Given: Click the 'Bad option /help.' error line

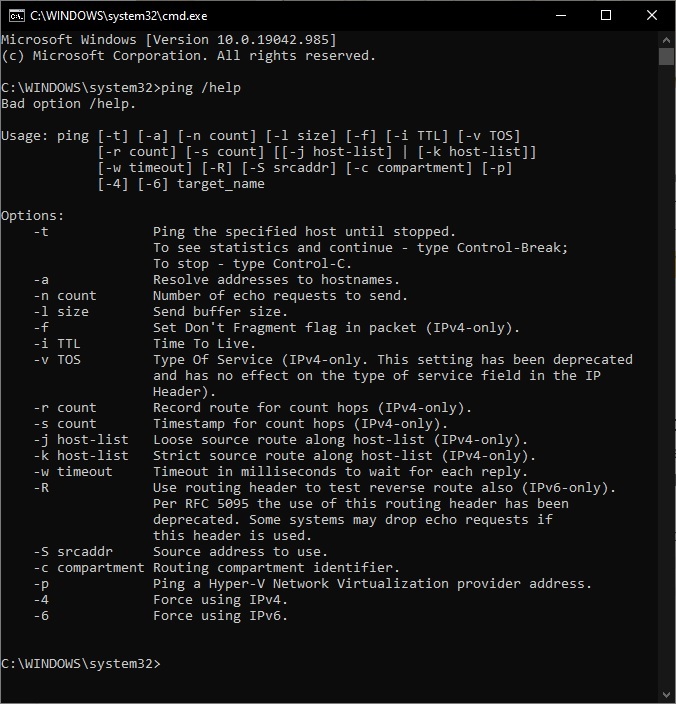Looking at the screenshot, I should [x=68, y=104].
